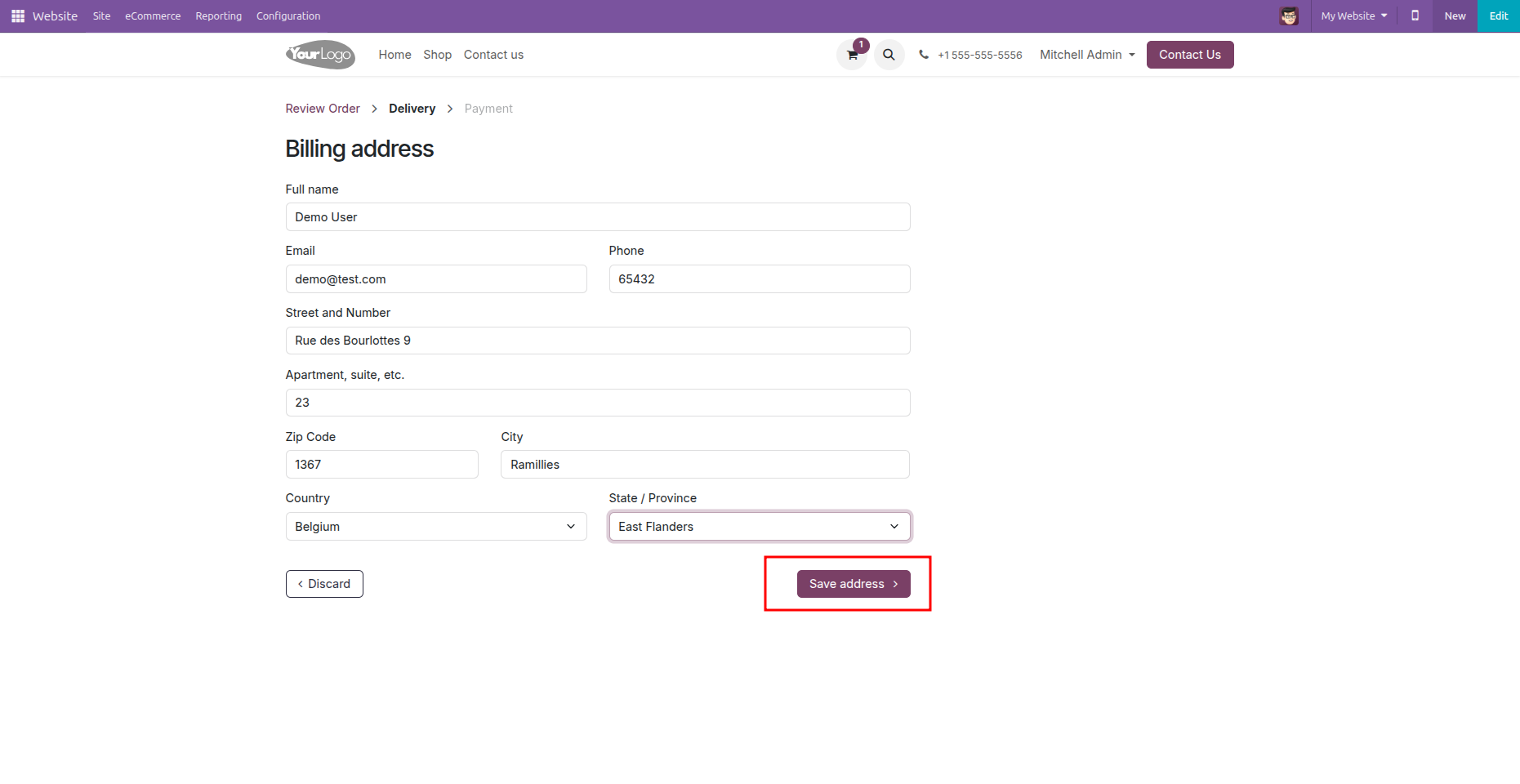This screenshot has height=784, width=1520.
Task: Focus the Zip Code input field
Action: point(382,465)
